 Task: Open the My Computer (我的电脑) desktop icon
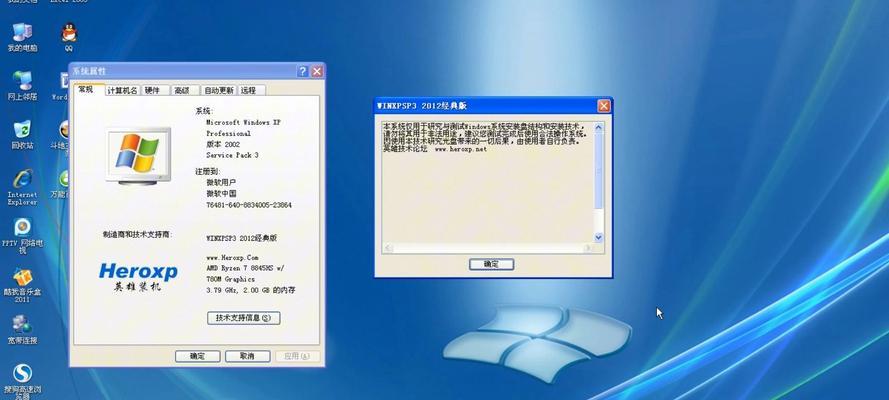coord(22,37)
